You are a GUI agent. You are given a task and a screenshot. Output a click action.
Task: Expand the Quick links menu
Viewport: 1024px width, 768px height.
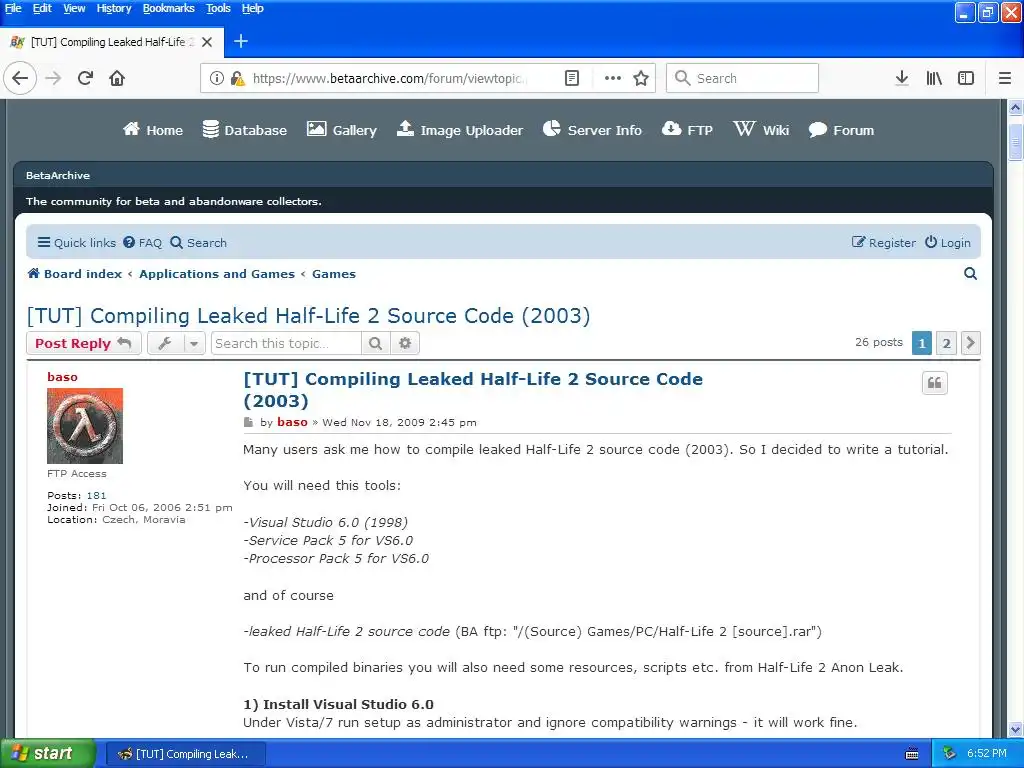(76, 242)
